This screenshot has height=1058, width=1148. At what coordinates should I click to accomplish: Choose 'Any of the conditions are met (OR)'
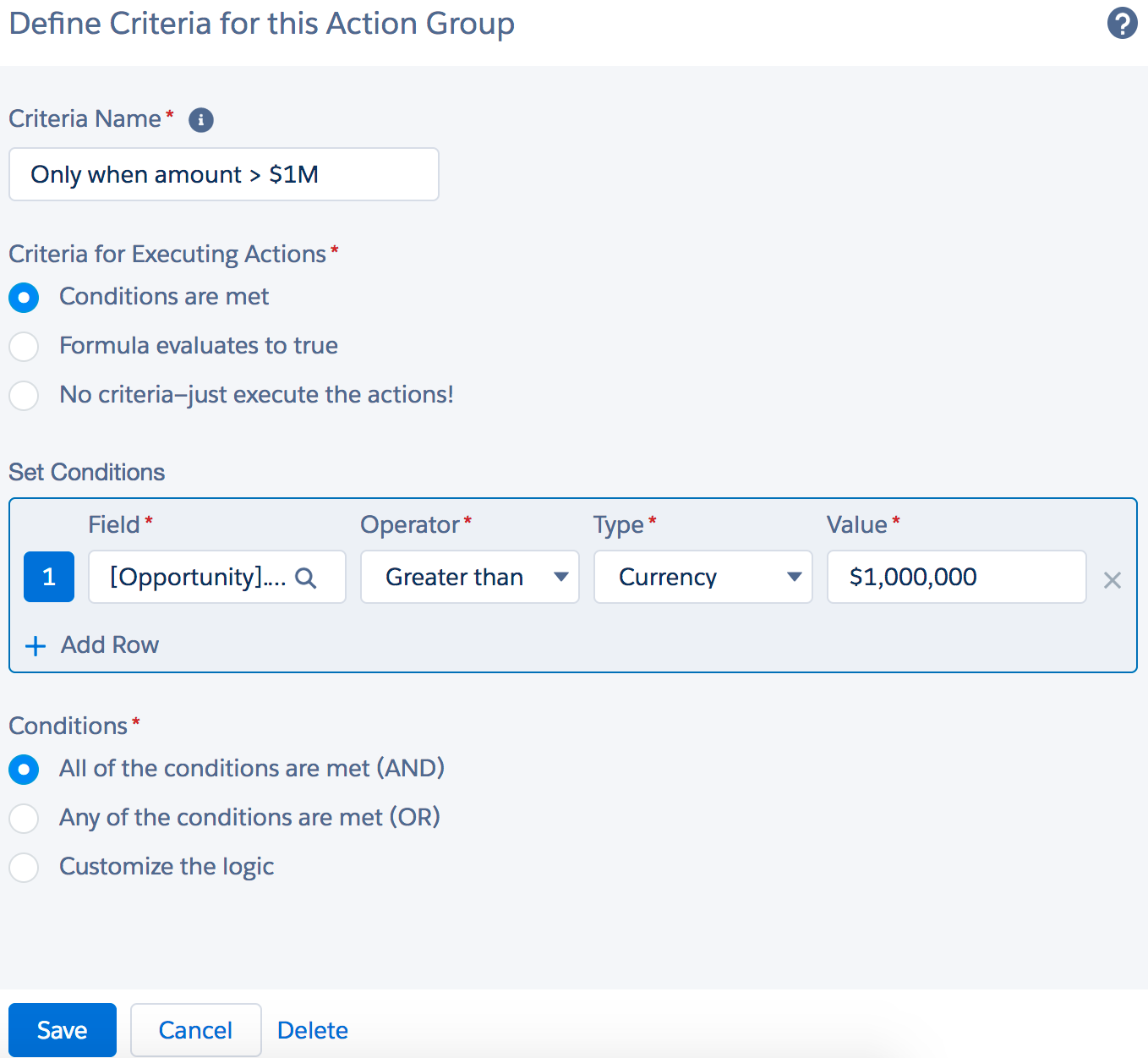point(24,819)
